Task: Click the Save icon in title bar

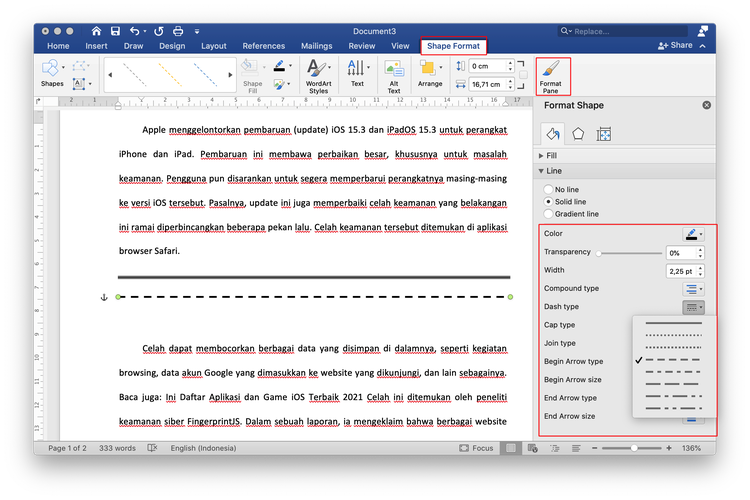Action: pos(116,31)
